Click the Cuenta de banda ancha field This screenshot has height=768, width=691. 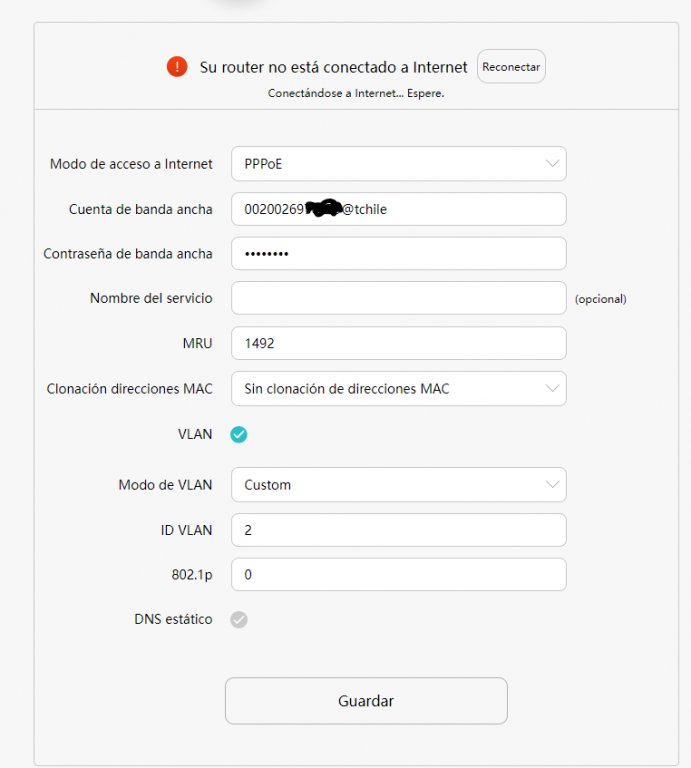click(398, 209)
